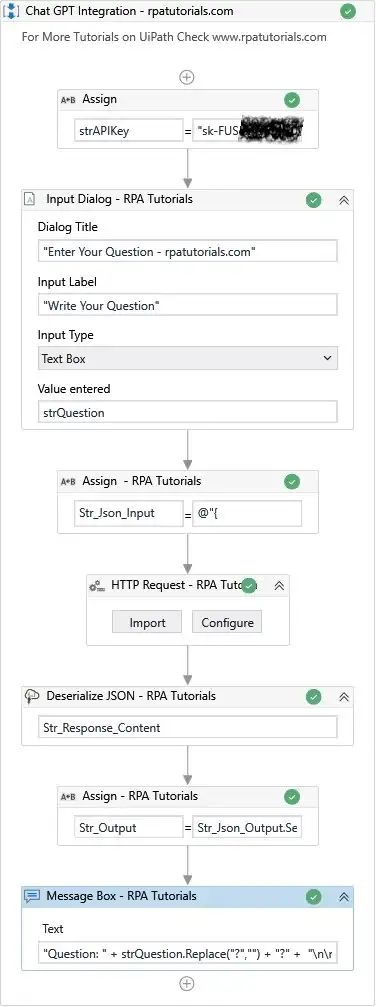Edit the Str_Json_Input variable field
The width and height of the screenshot is (376, 1007).
[x=129, y=513]
